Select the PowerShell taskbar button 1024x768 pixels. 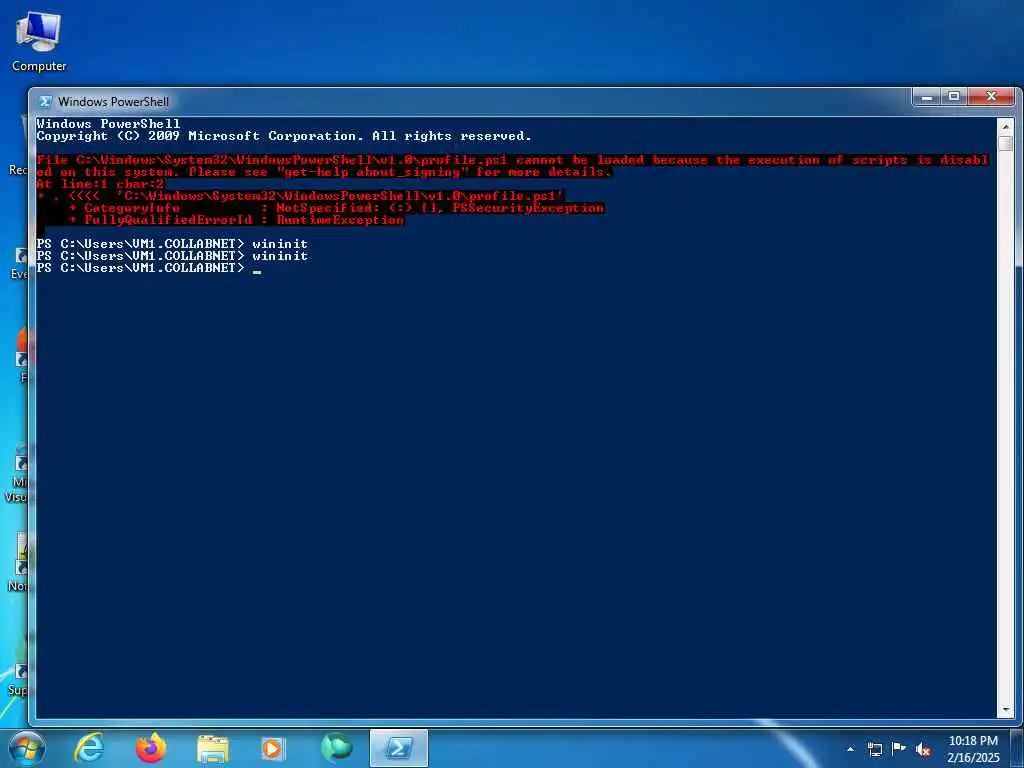(x=398, y=748)
